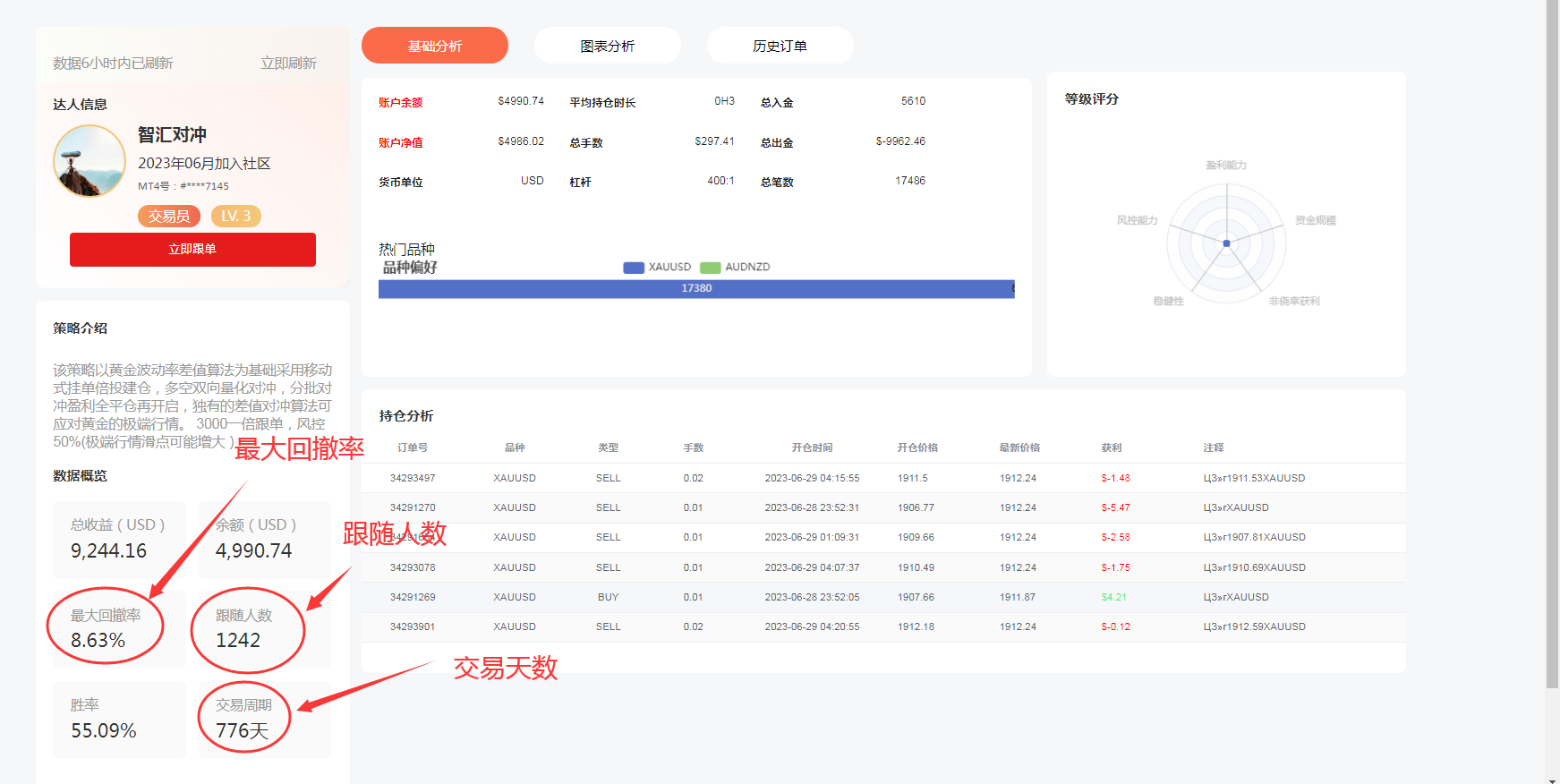The width and height of the screenshot is (1560, 784).
Task: Click the 400:1 leverage value
Action: coord(720,181)
